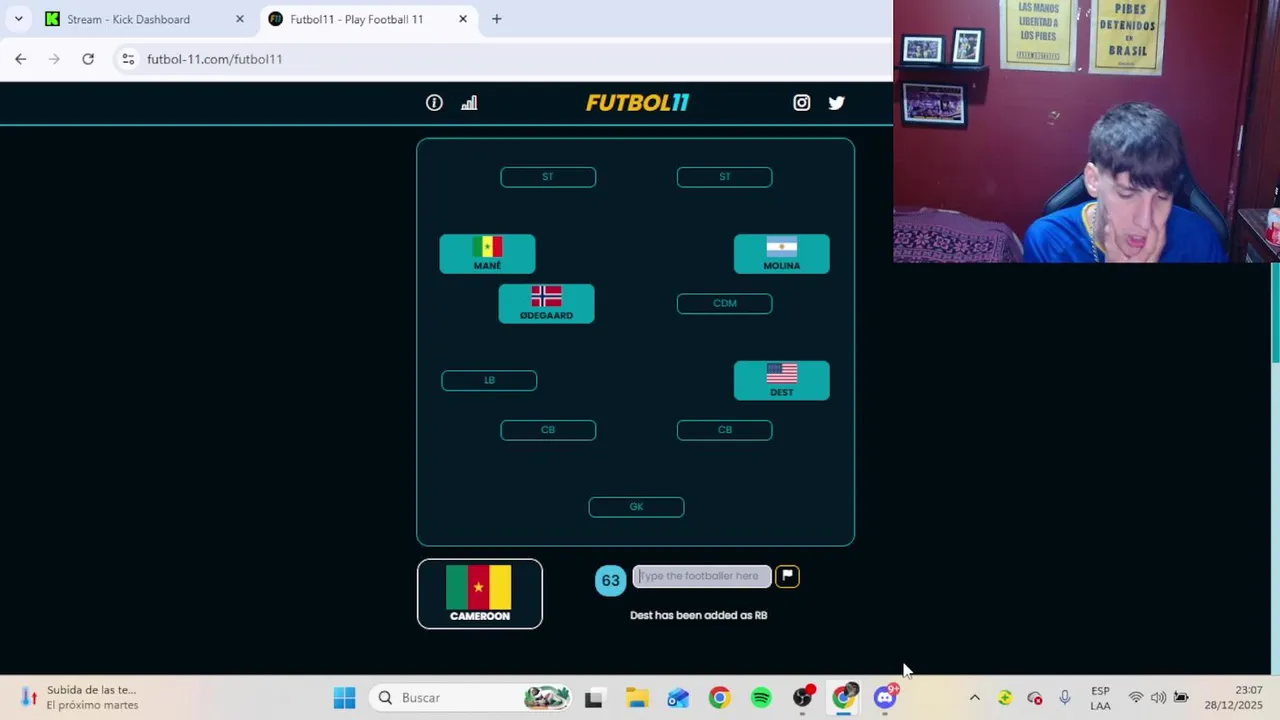Click the Cameroon country card

coord(480,594)
